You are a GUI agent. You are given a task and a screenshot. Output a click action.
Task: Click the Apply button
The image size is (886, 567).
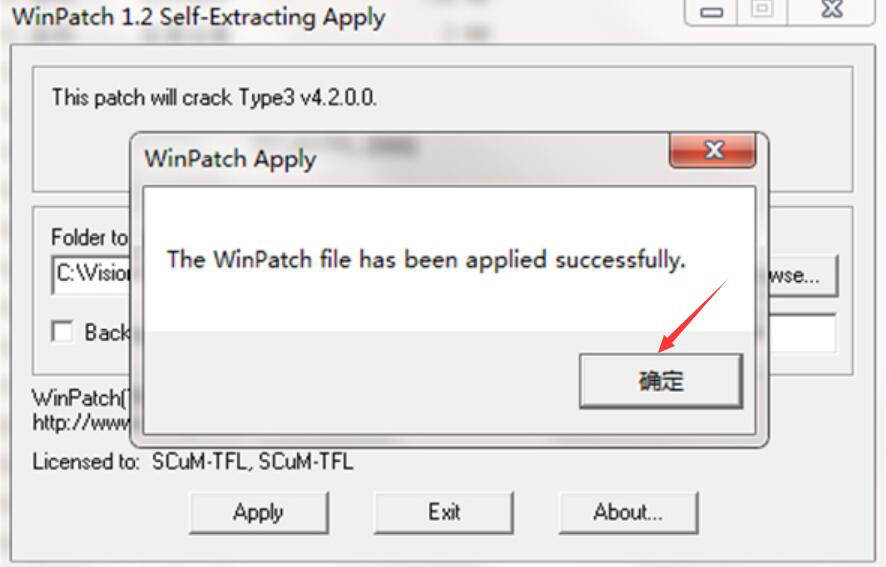(x=258, y=512)
